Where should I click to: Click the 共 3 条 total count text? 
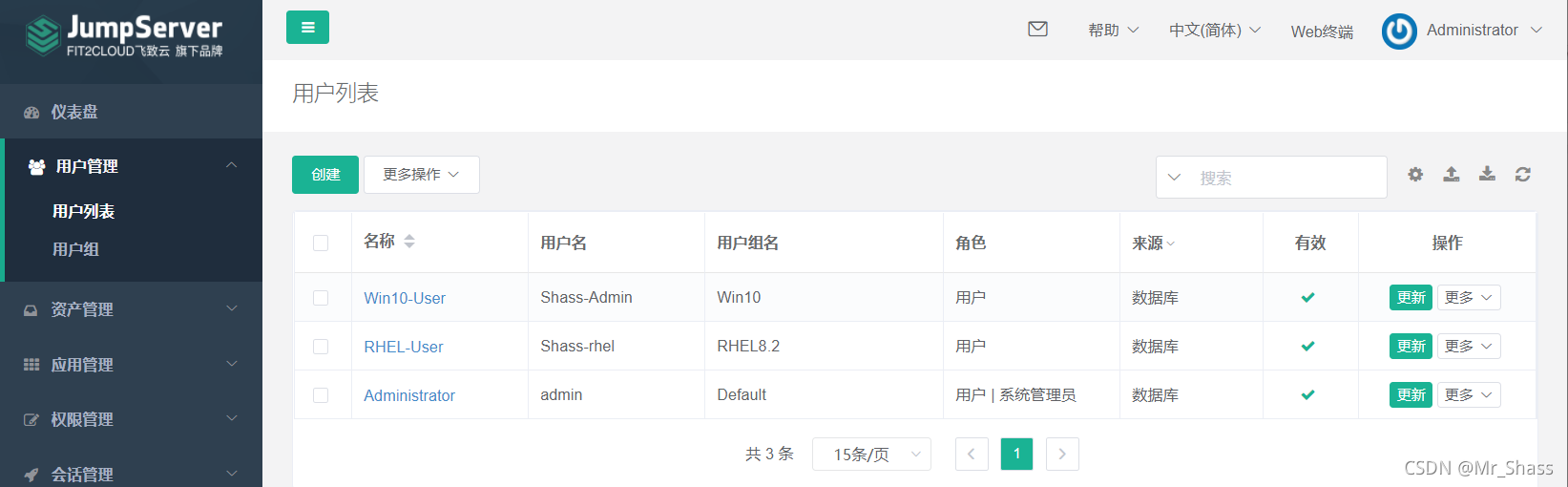[x=769, y=455]
